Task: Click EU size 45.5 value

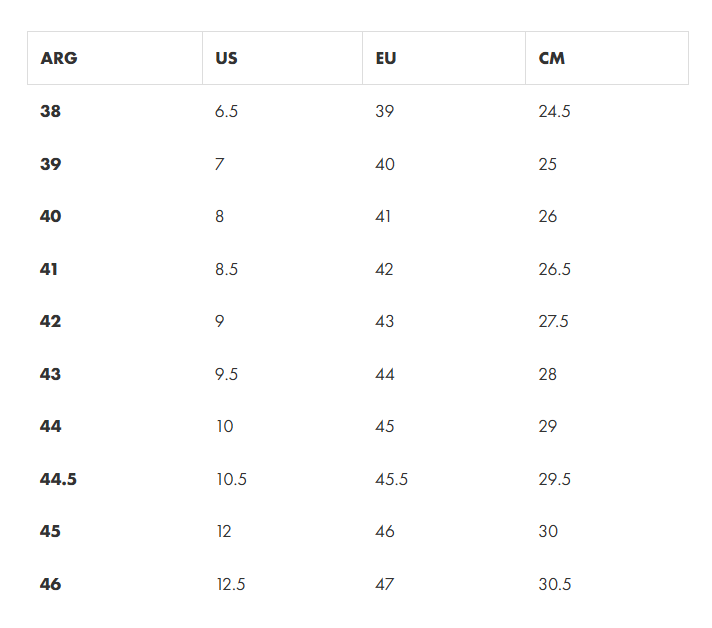Action: (x=391, y=479)
